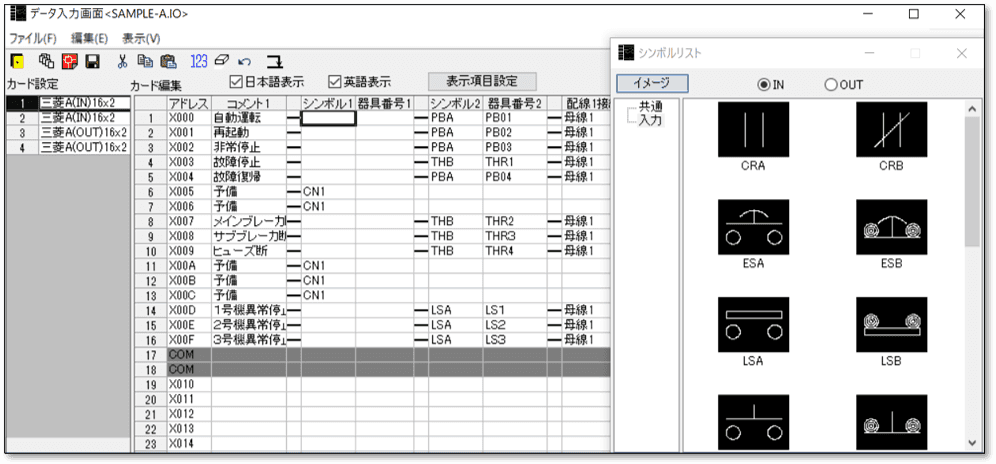Click the red circuit diagram toolbar icon

point(69,61)
